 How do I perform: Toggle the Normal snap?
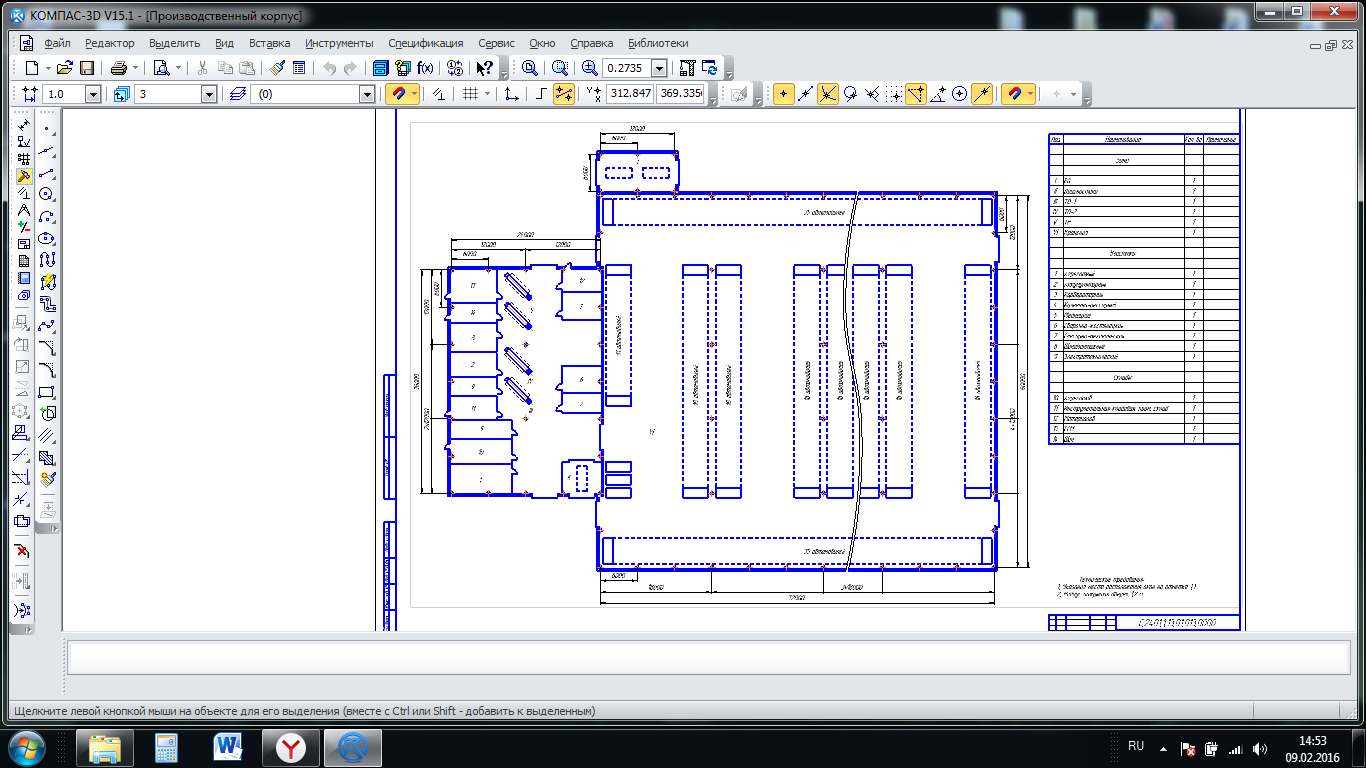872,94
